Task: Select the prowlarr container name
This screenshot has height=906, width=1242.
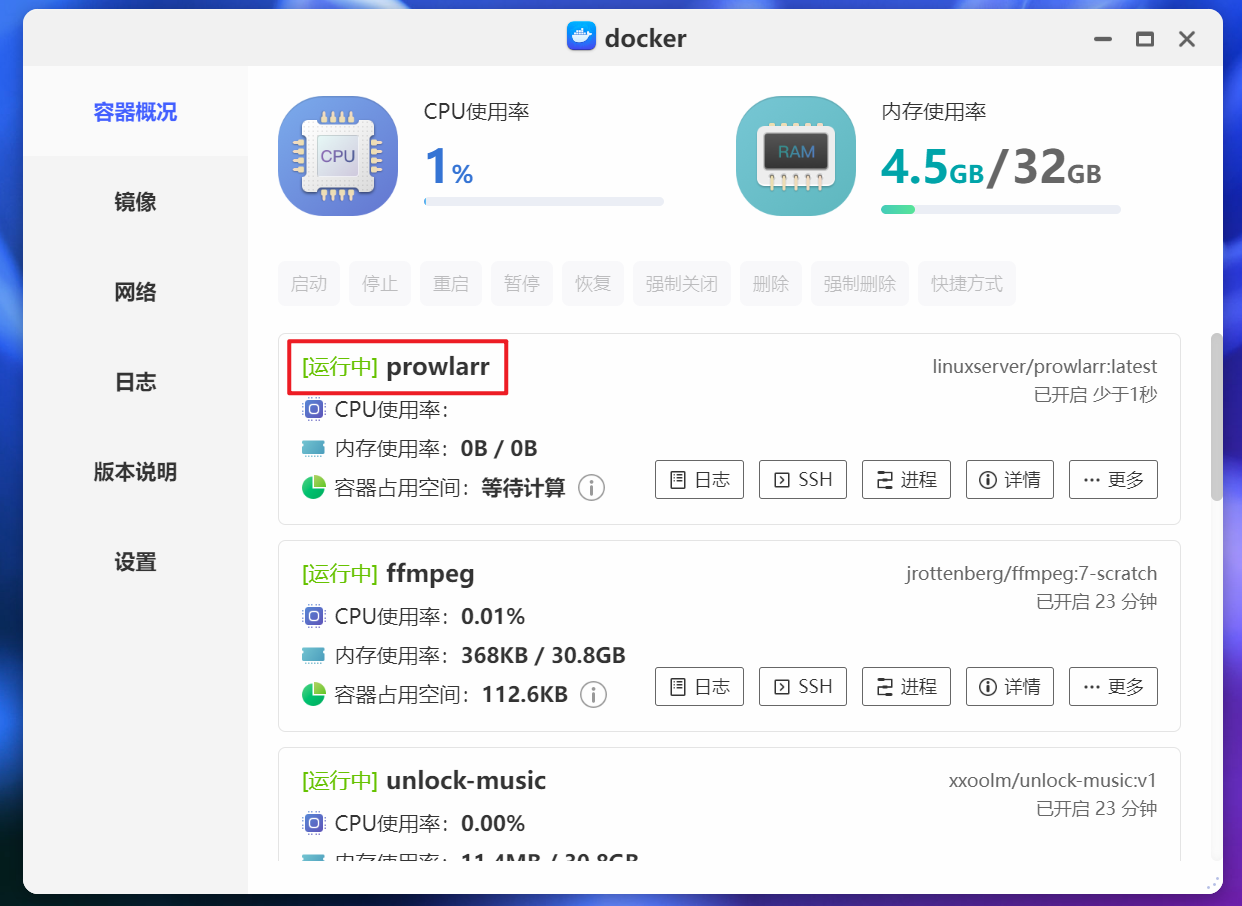Action: (x=438, y=367)
